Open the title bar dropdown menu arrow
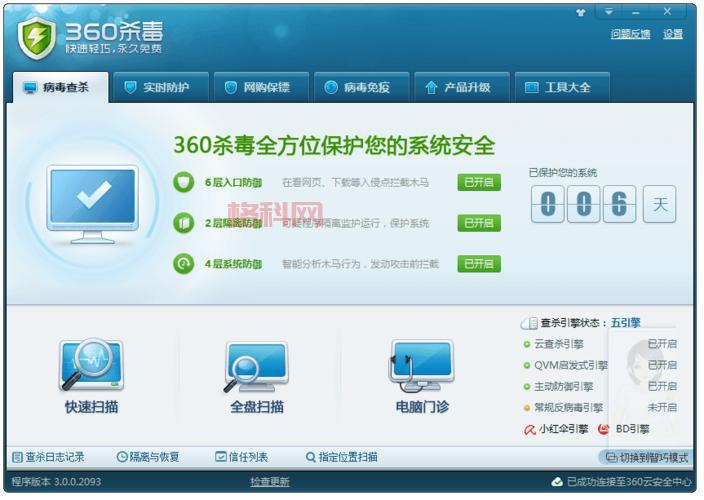Image resolution: width=704 pixels, height=500 pixels. tap(608, 12)
